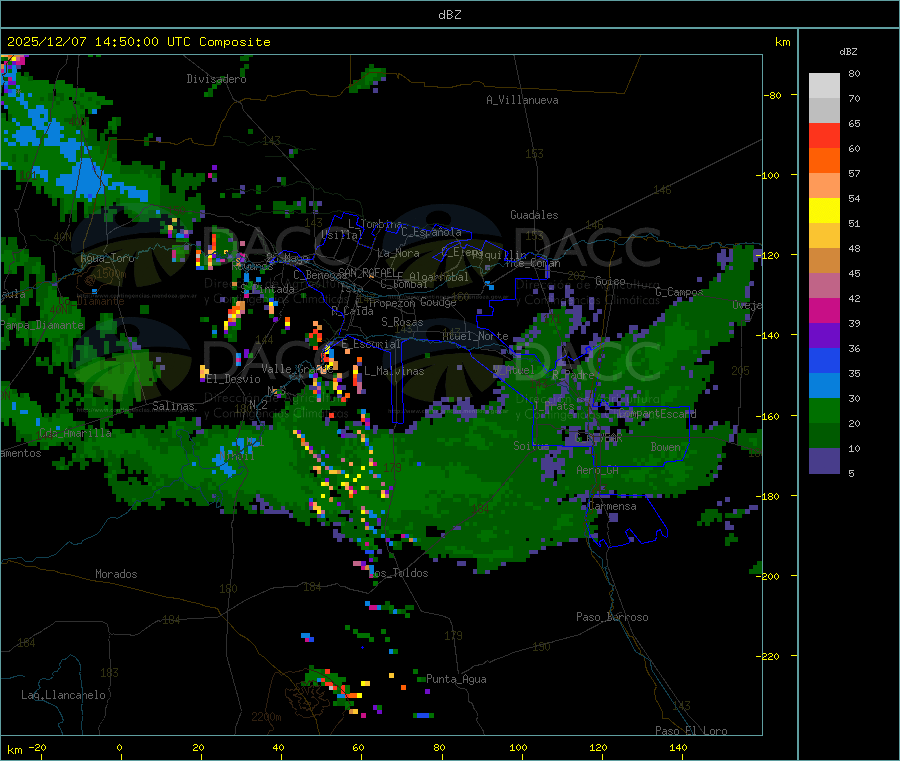Click the 60 km bottom axis label
Viewport: 900px width, 761px height.
tap(358, 748)
